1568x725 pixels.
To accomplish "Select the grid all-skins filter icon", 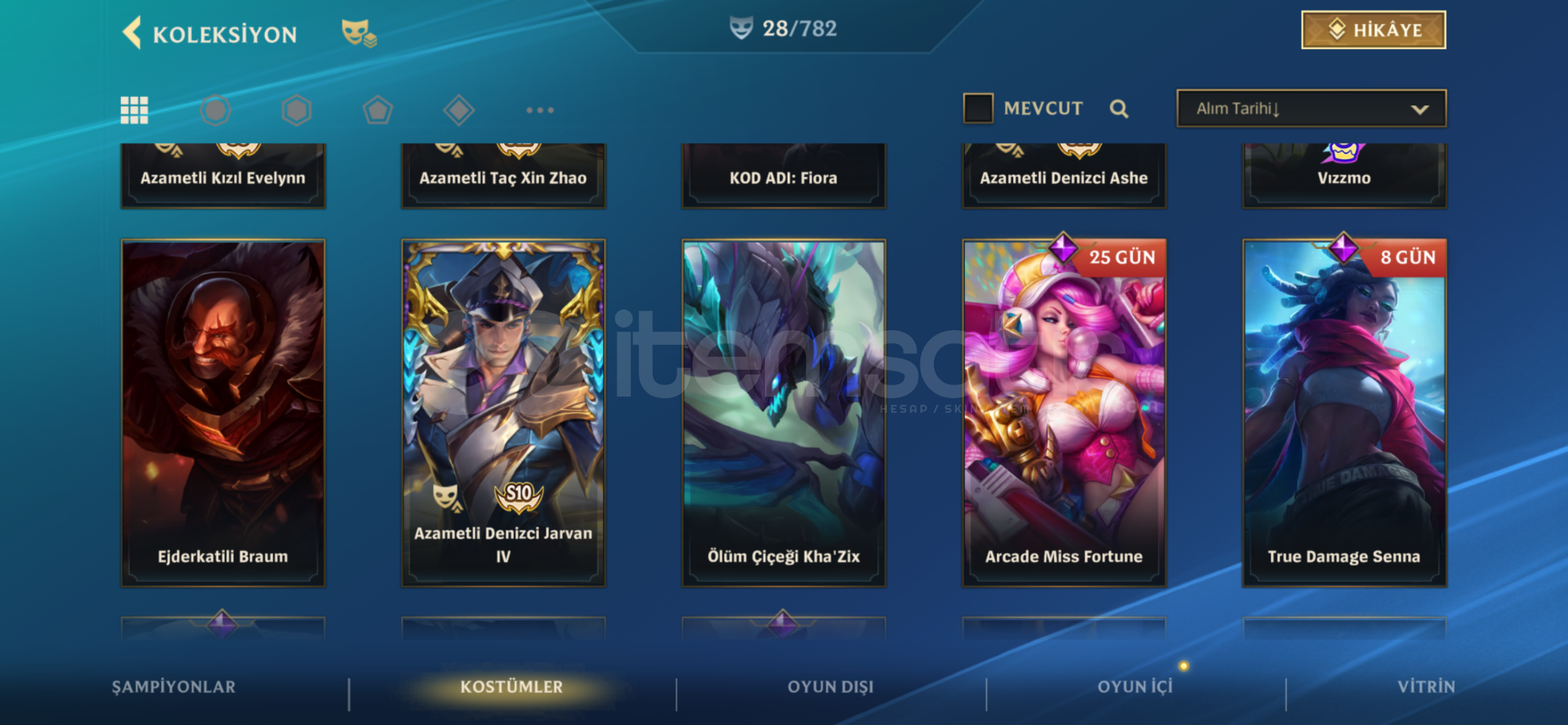I will coord(134,110).
